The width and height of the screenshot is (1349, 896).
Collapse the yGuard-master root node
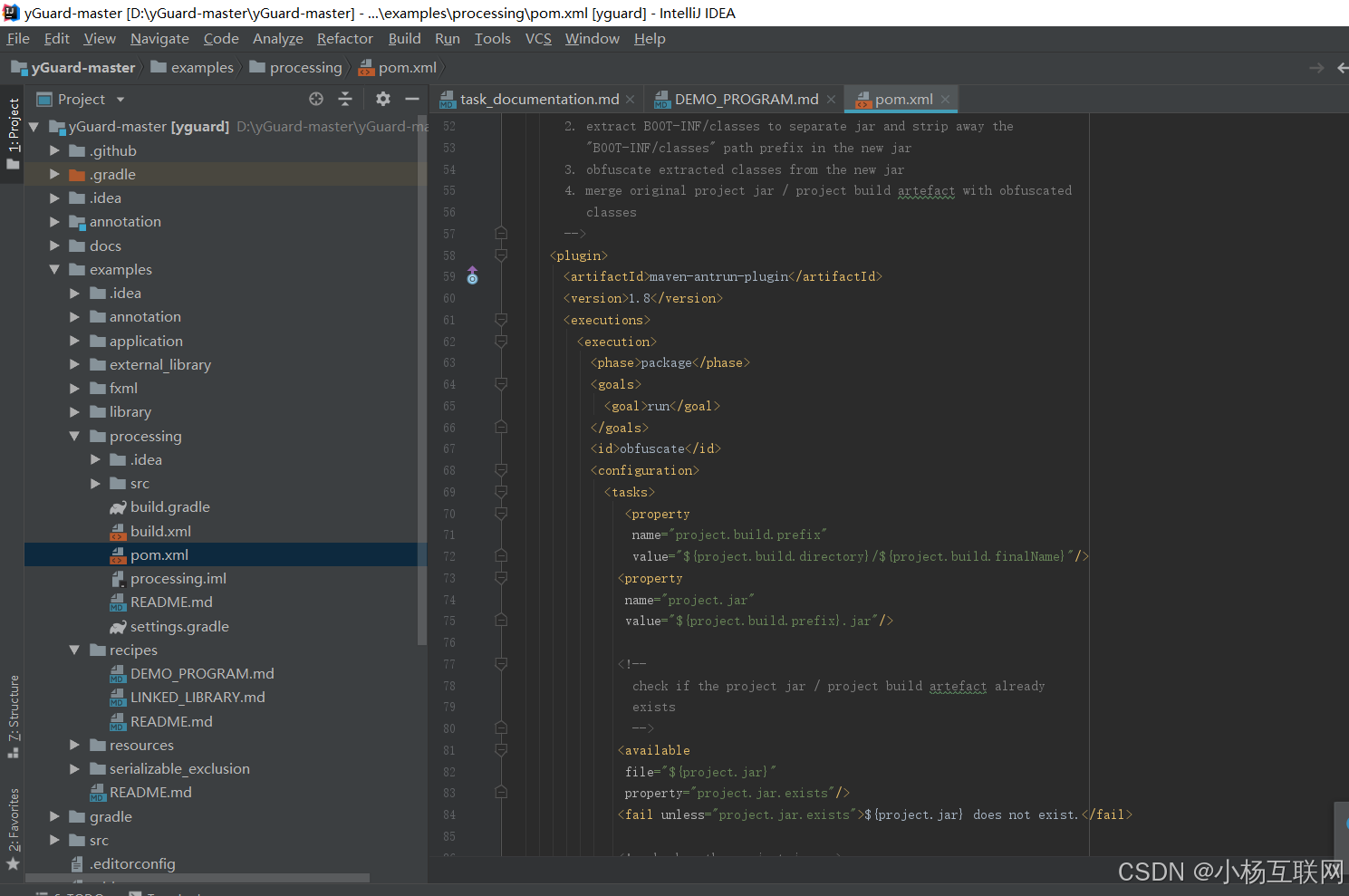click(x=34, y=127)
